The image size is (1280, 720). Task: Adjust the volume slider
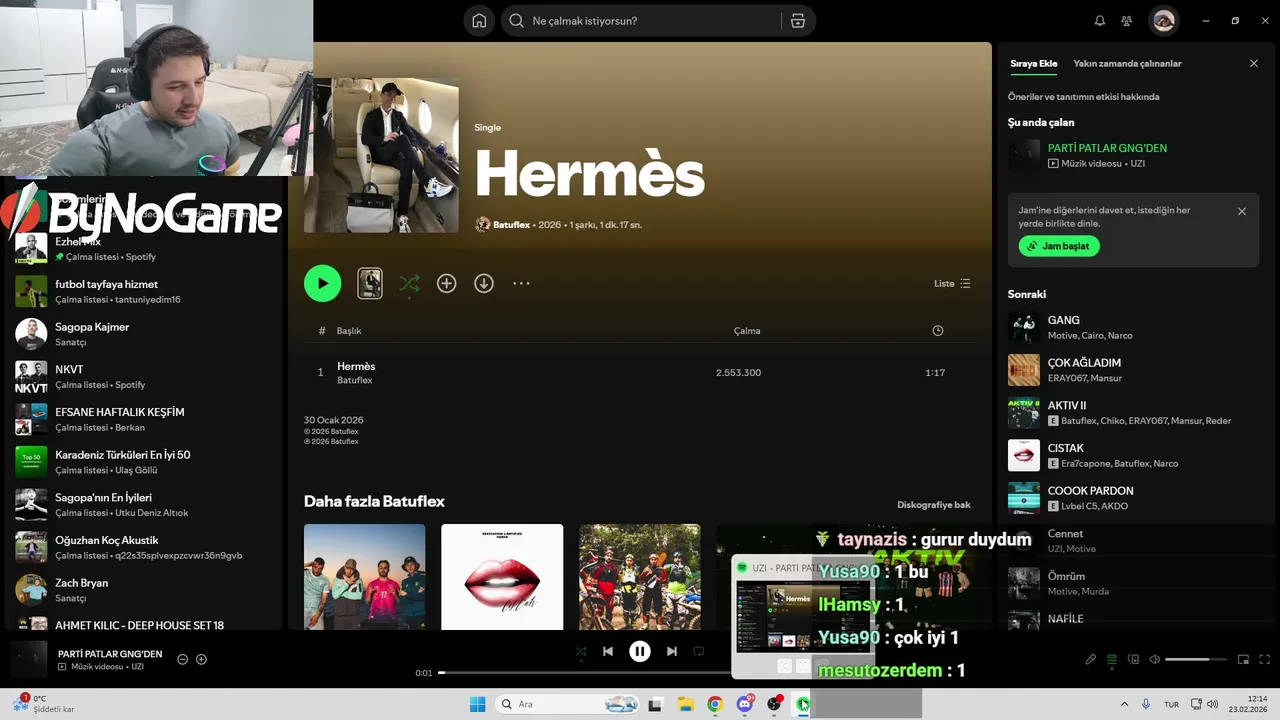(1195, 660)
